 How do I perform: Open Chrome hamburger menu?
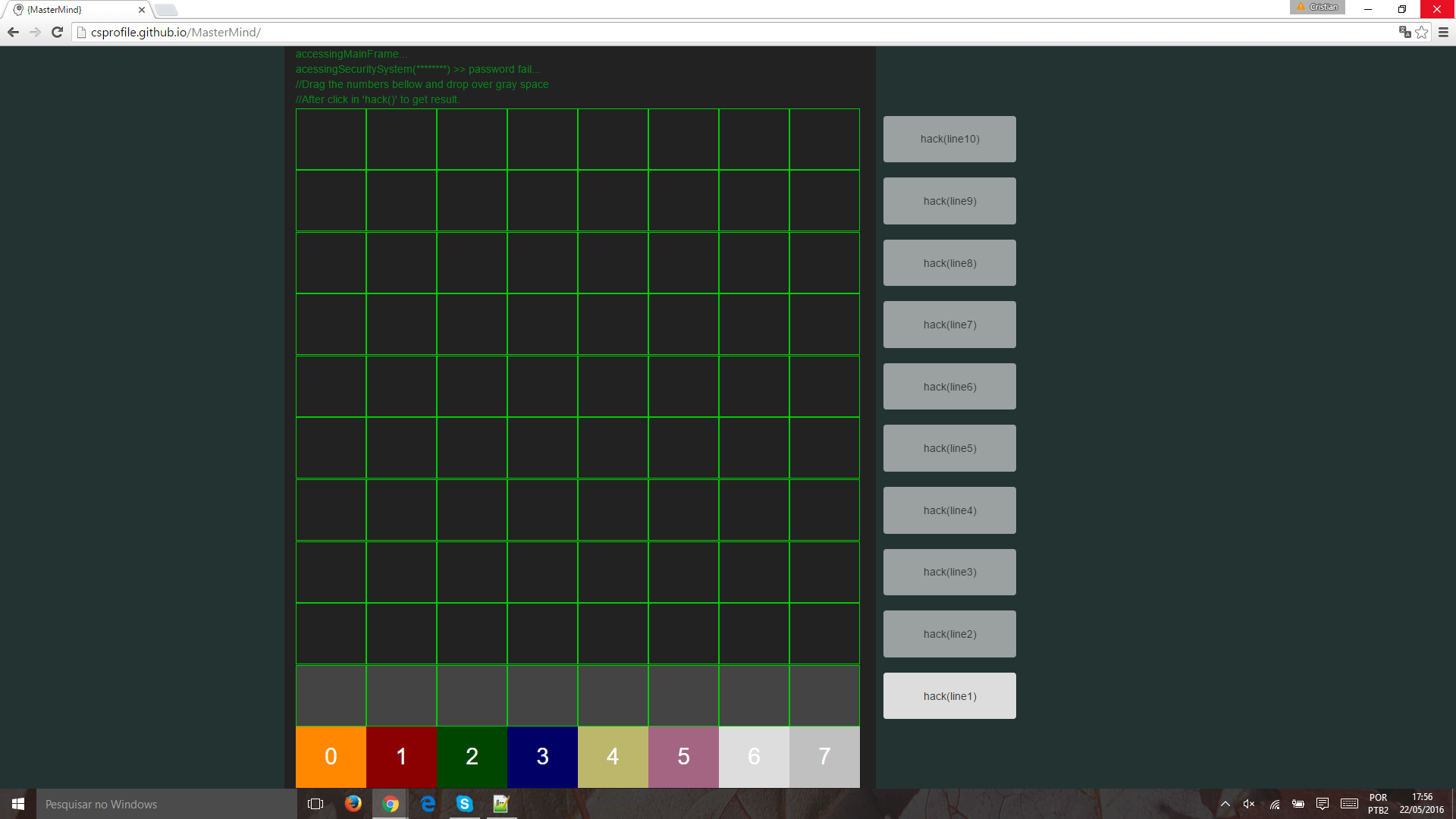1443,32
